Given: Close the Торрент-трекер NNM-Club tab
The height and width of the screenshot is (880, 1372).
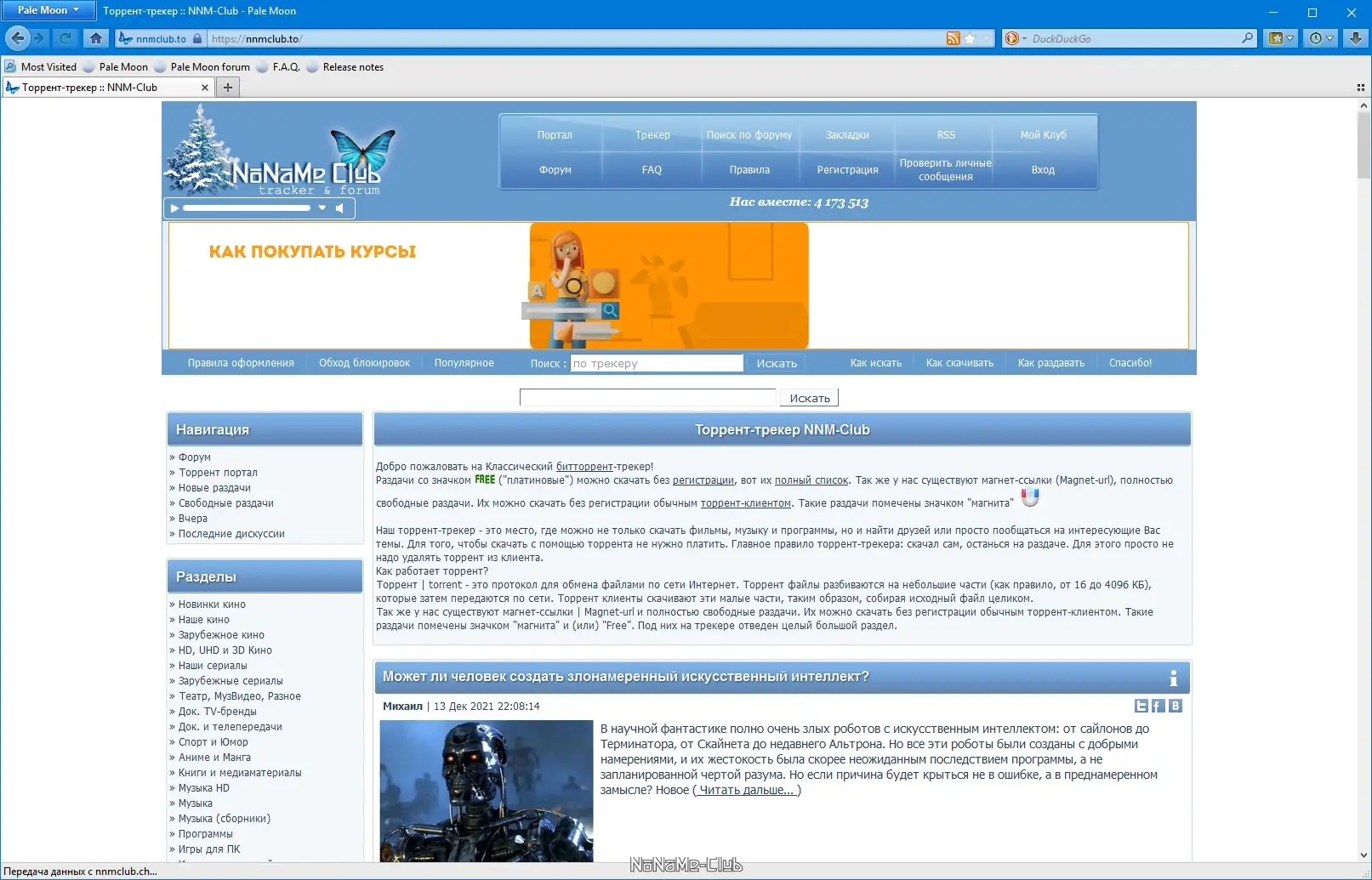Looking at the screenshot, I should point(204,88).
